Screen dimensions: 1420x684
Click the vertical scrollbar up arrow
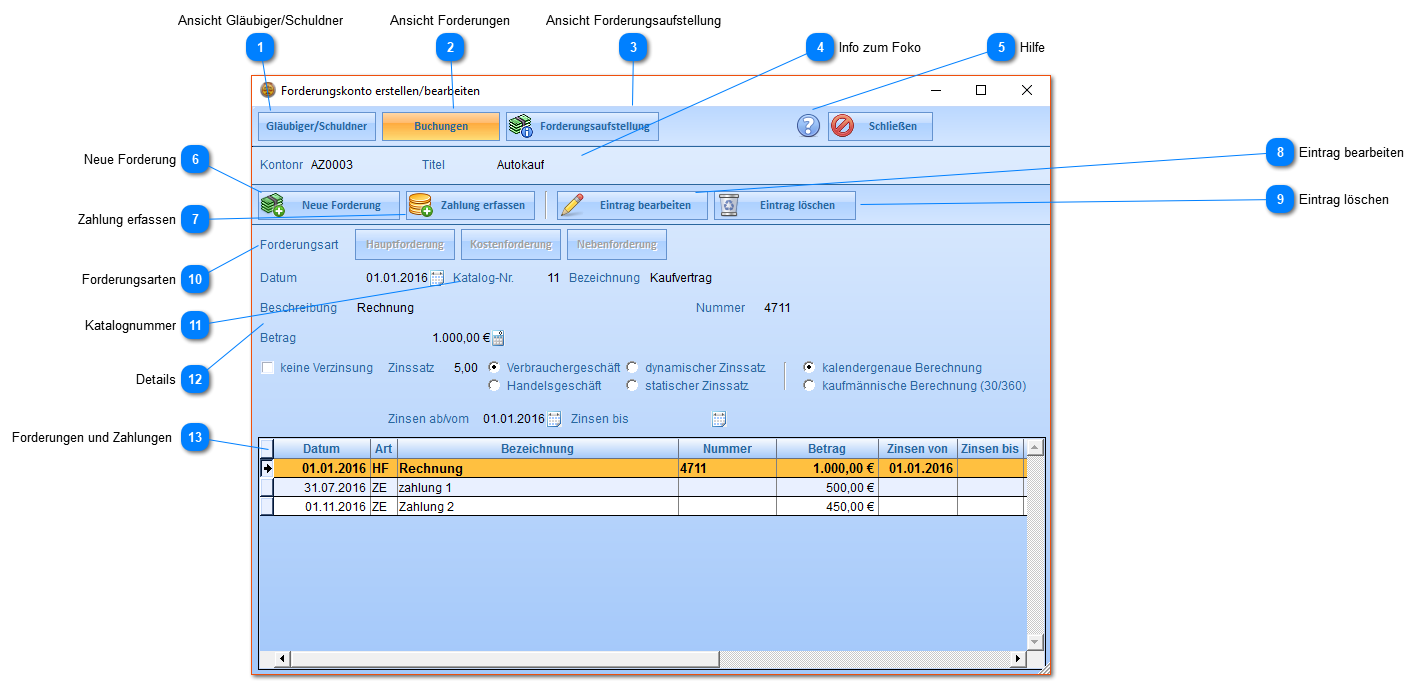coord(1035,447)
